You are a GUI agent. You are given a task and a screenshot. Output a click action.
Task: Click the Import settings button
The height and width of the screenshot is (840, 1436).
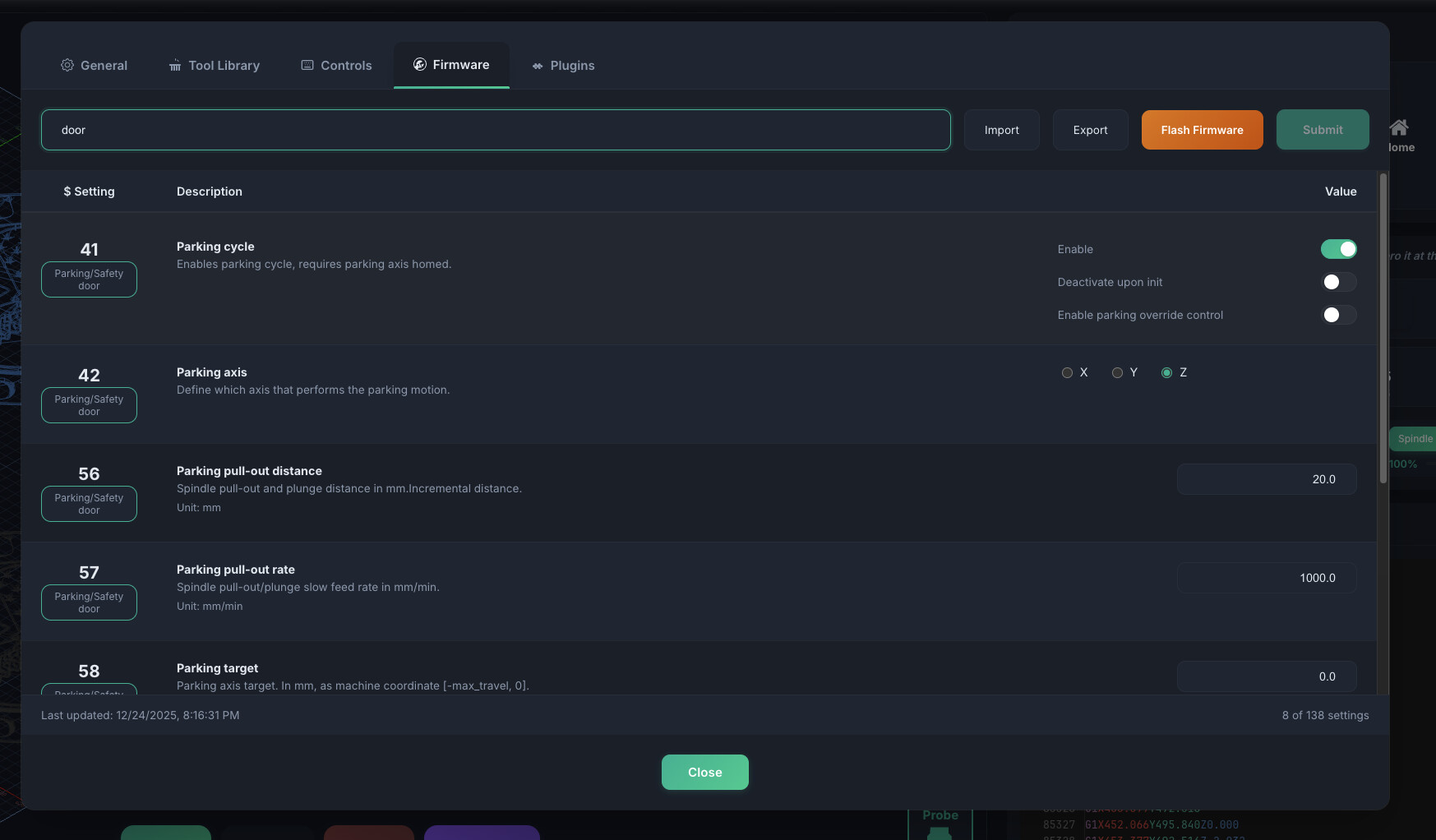click(x=1001, y=130)
